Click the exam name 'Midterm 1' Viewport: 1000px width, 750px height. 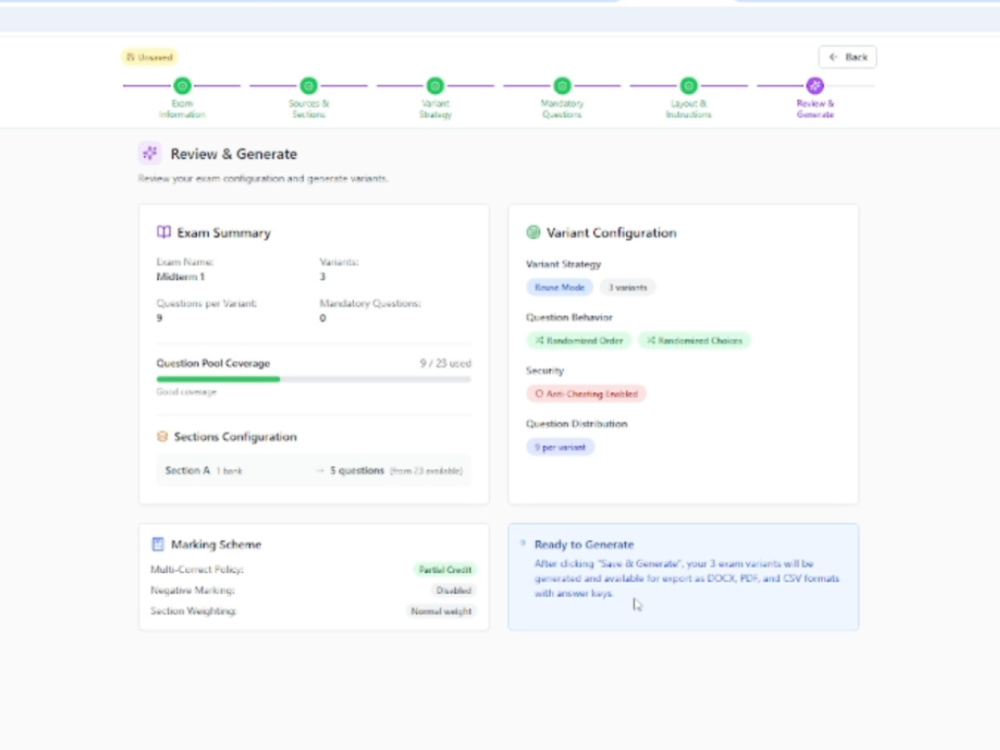[x=180, y=277]
